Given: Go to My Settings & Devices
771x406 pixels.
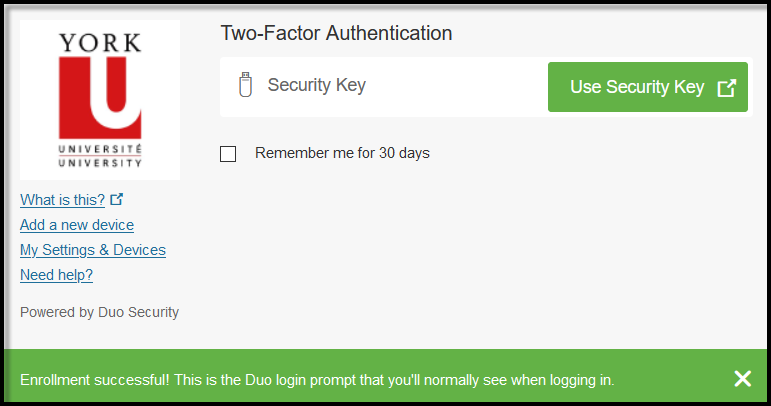Looking at the screenshot, I should tap(93, 250).
